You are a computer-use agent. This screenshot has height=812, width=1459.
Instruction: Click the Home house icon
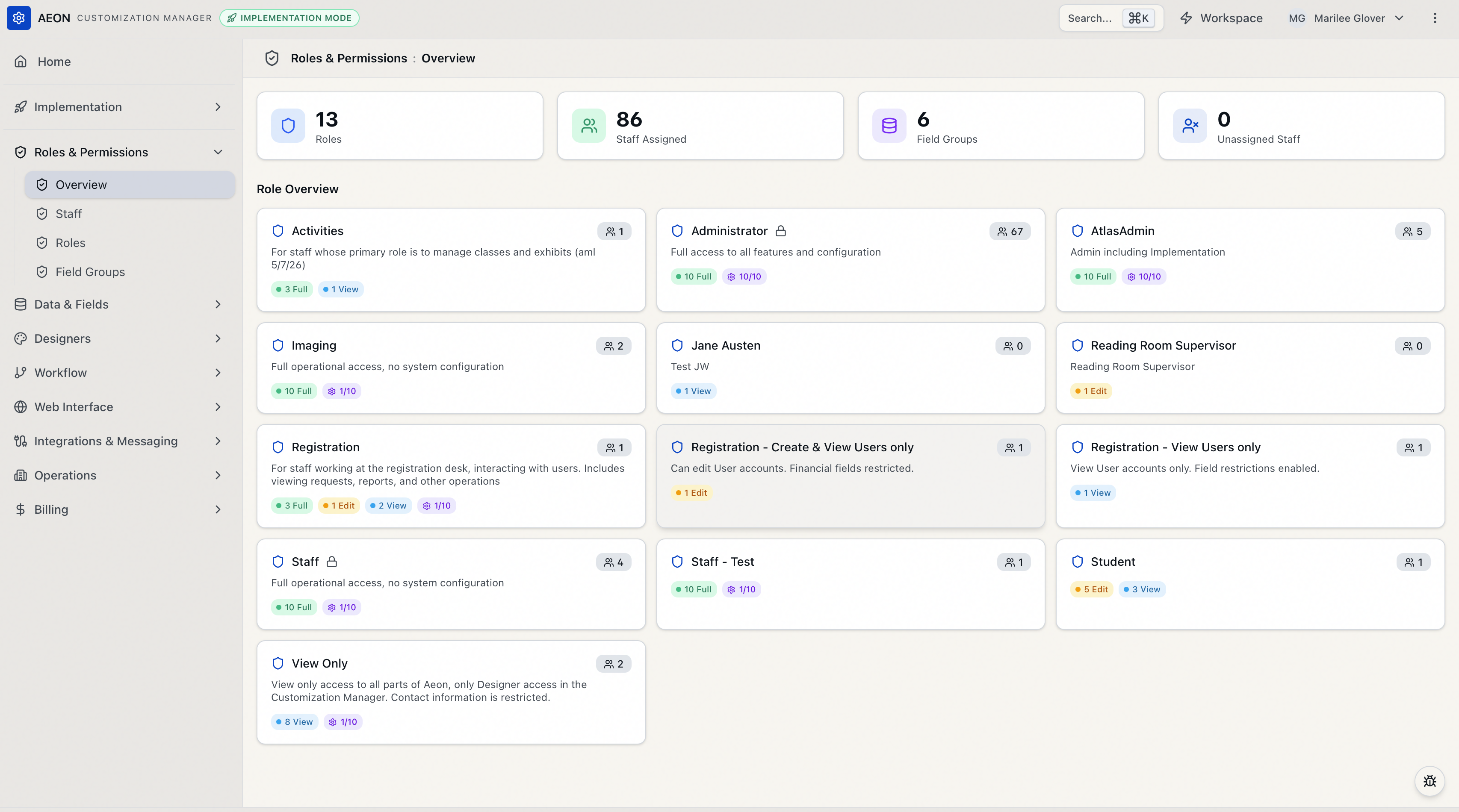21,61
